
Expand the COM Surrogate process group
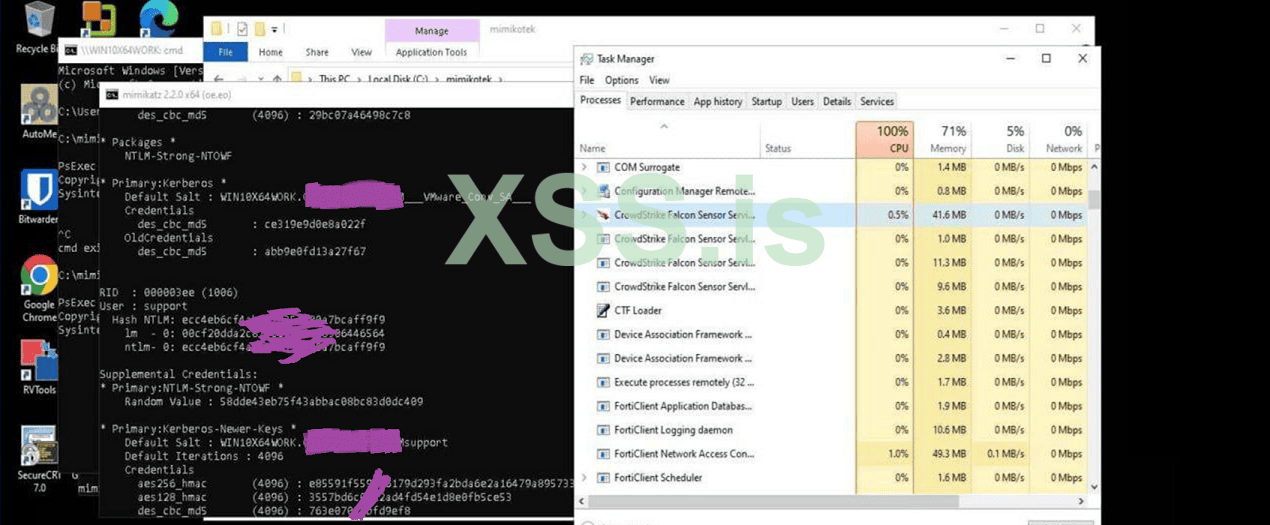[x=584, y=167]
